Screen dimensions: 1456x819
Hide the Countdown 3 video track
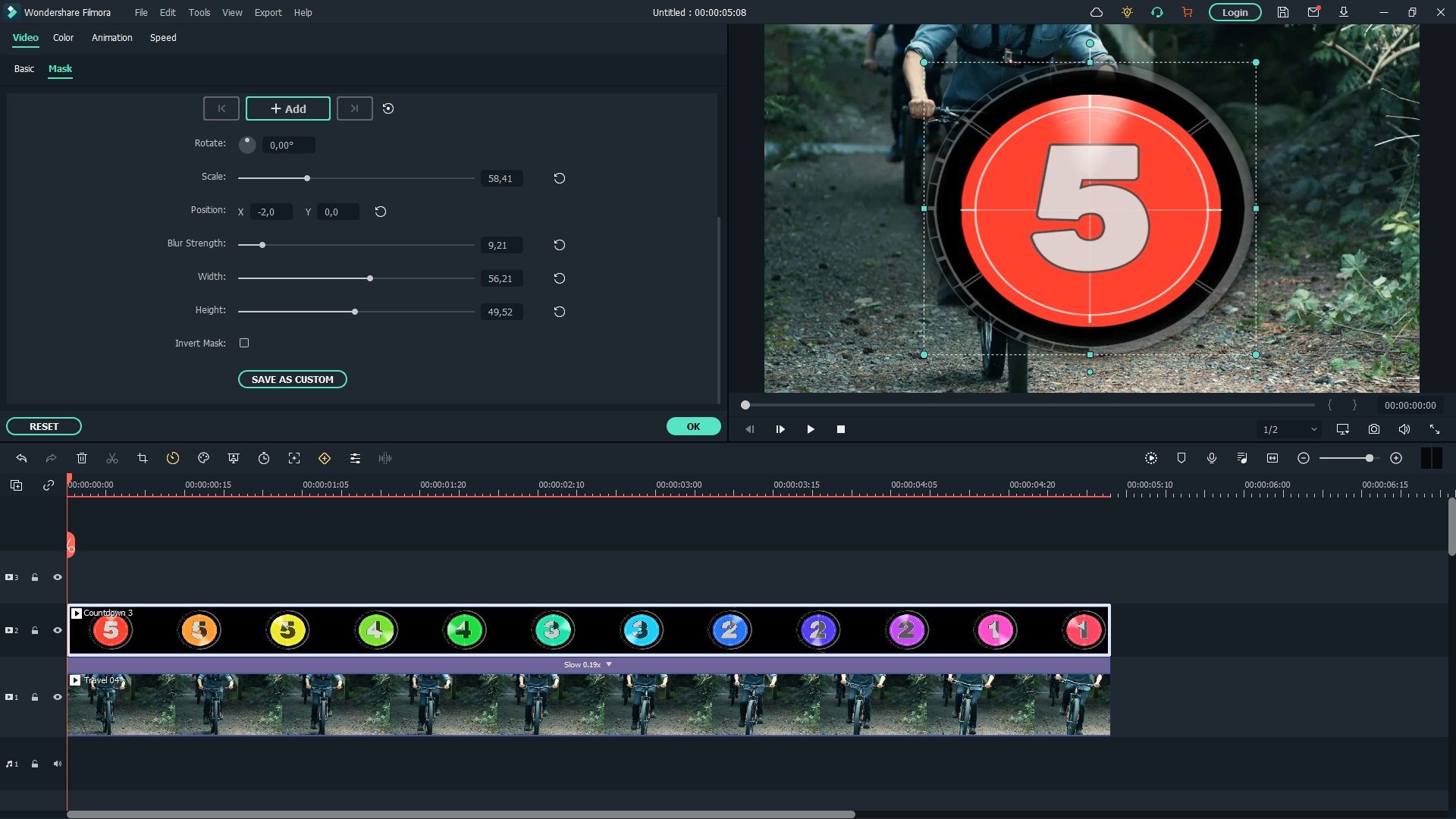(x=57, y=630)
